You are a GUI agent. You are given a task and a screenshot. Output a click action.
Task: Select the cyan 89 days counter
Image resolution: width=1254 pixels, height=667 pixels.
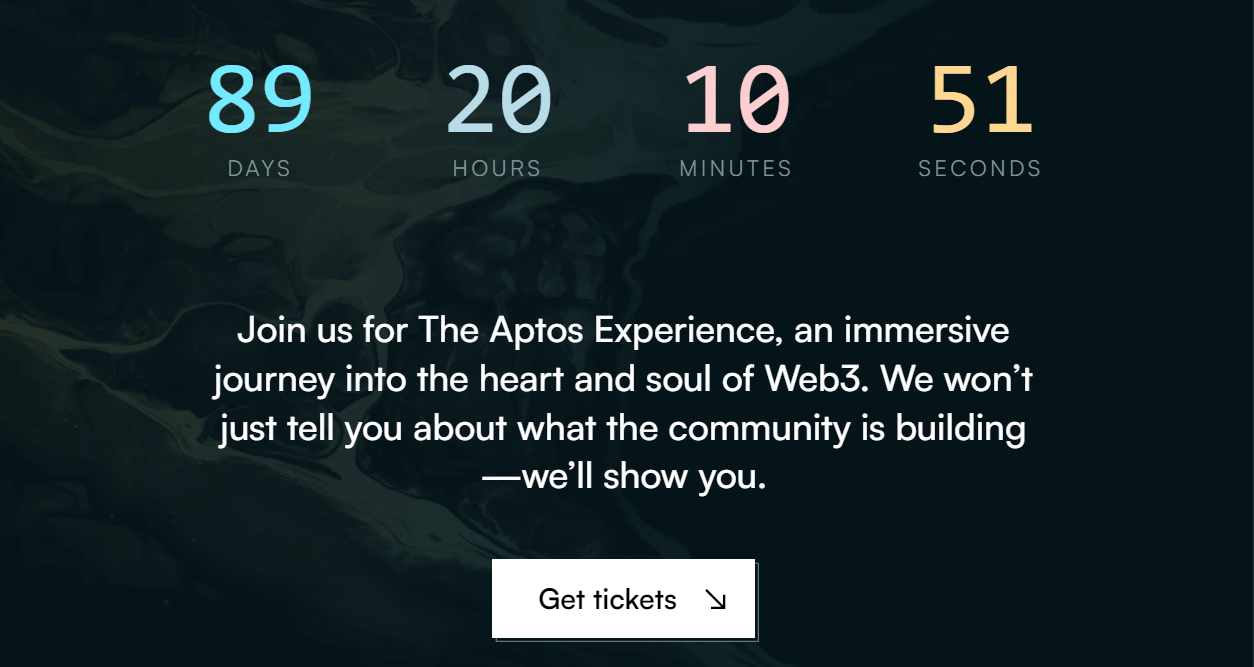click(x=258, y=100)
